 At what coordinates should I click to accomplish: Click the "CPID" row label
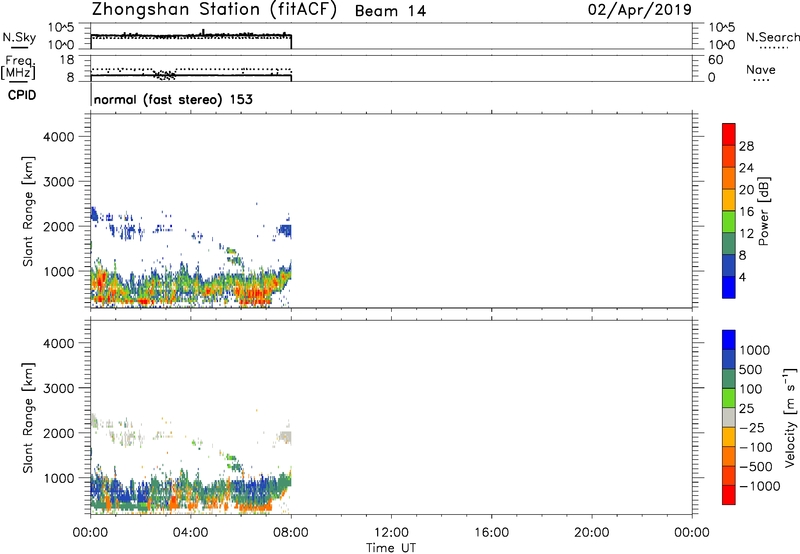tap(22, 95)
